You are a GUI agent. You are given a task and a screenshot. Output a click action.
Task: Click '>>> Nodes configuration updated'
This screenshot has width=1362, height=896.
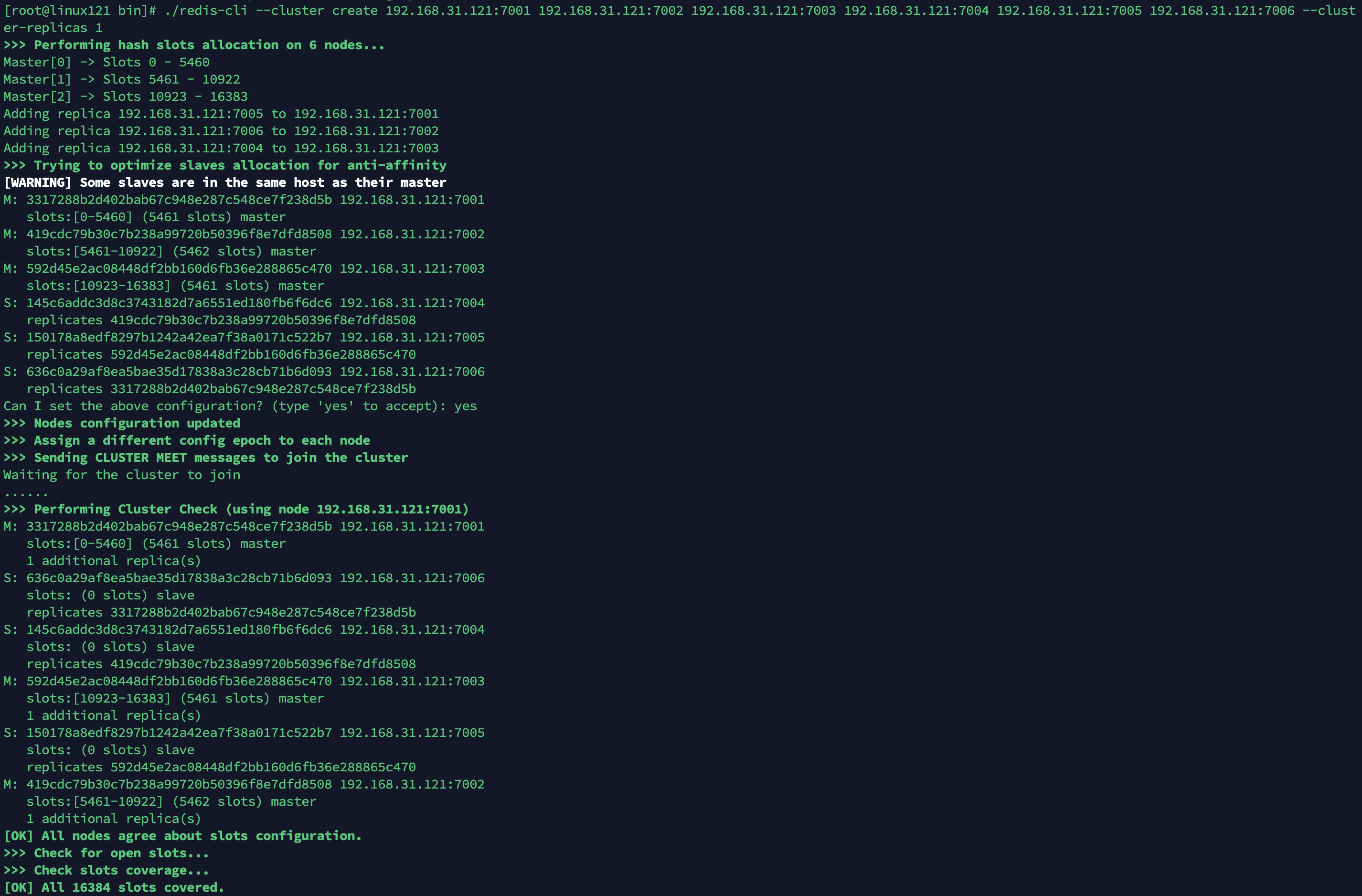122,423
